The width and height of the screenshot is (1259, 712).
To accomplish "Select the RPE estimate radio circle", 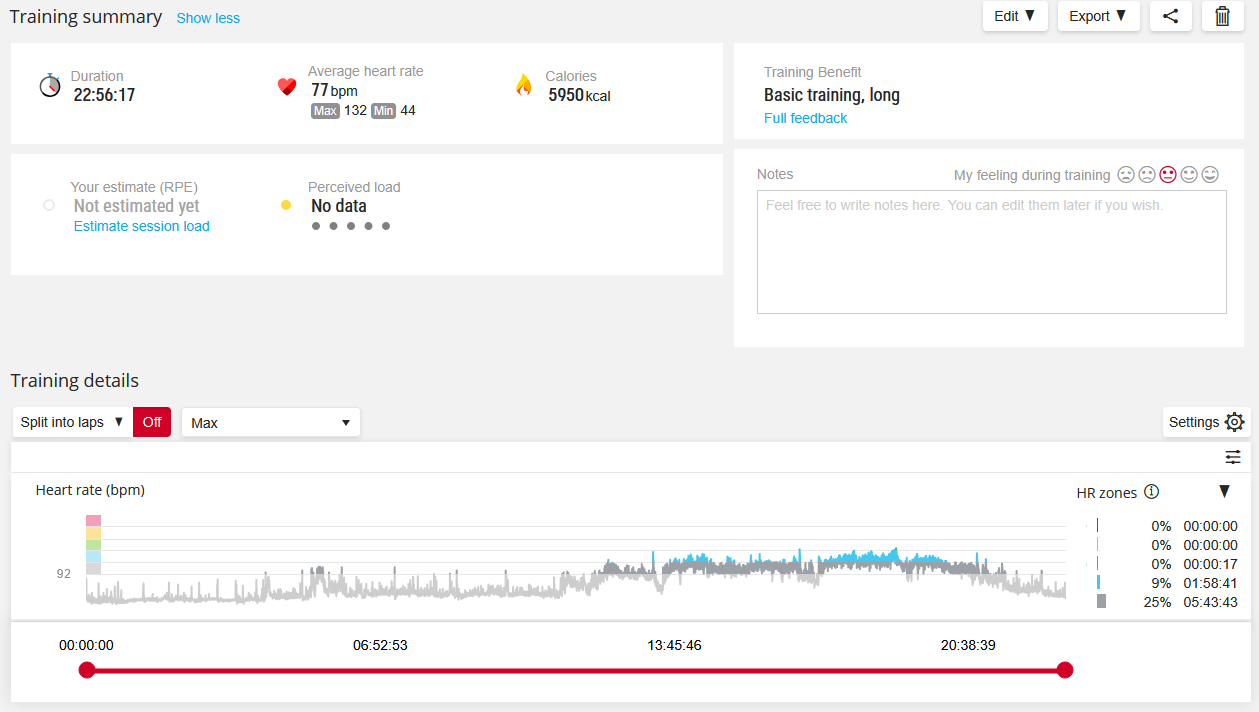I will click(x=49, y=205).
